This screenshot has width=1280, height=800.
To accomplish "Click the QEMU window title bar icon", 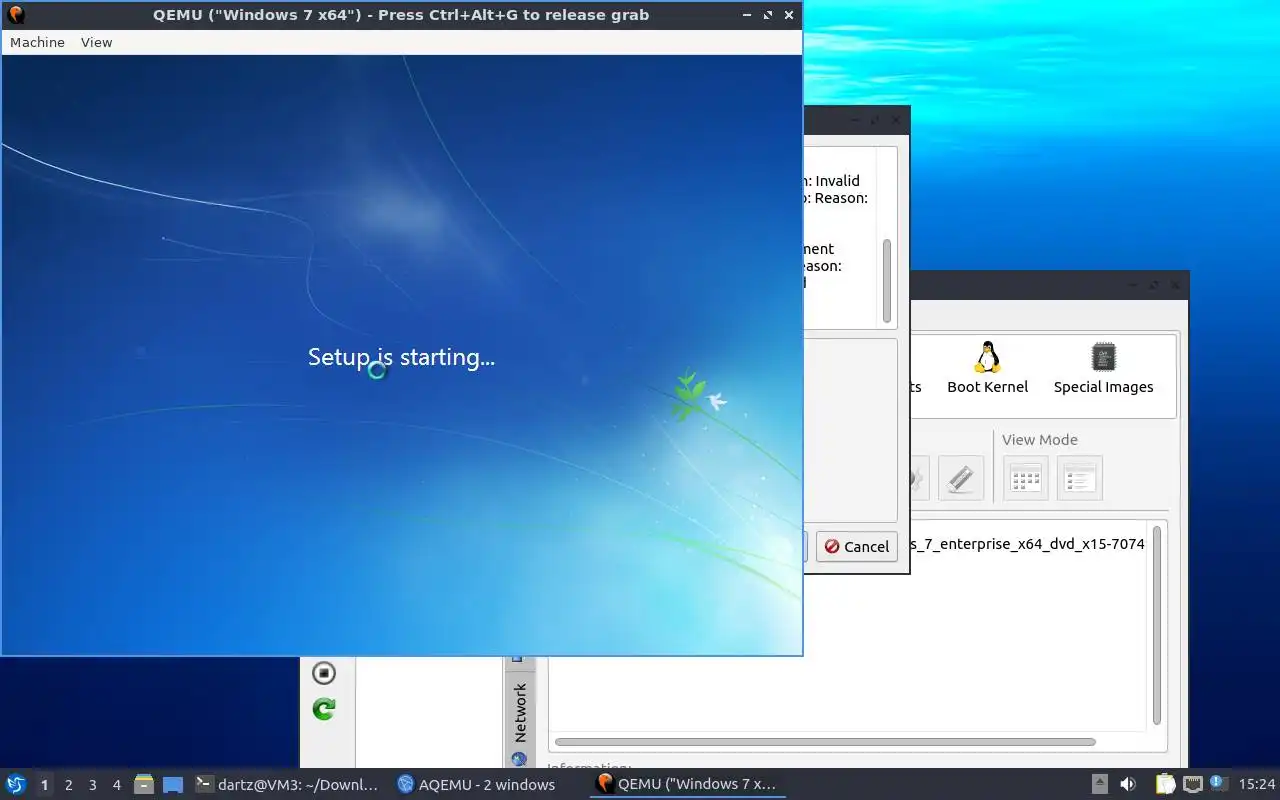I will [x=16, y=15].
